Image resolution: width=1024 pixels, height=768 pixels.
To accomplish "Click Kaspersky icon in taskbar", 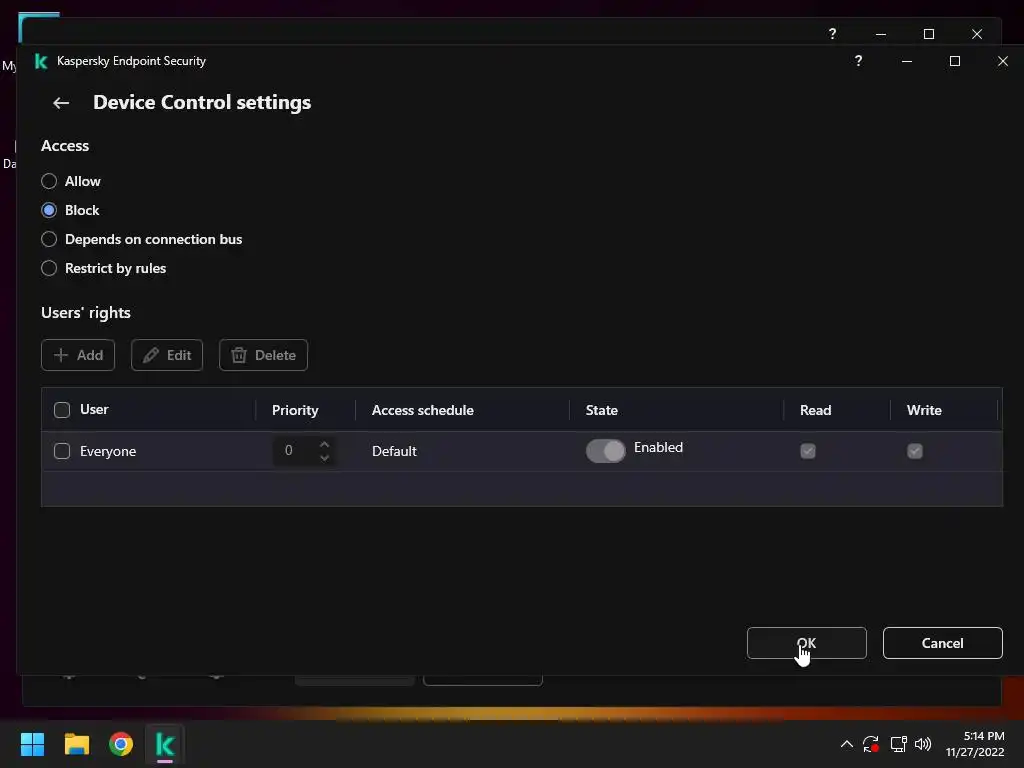I will click(x=165, y=744).
